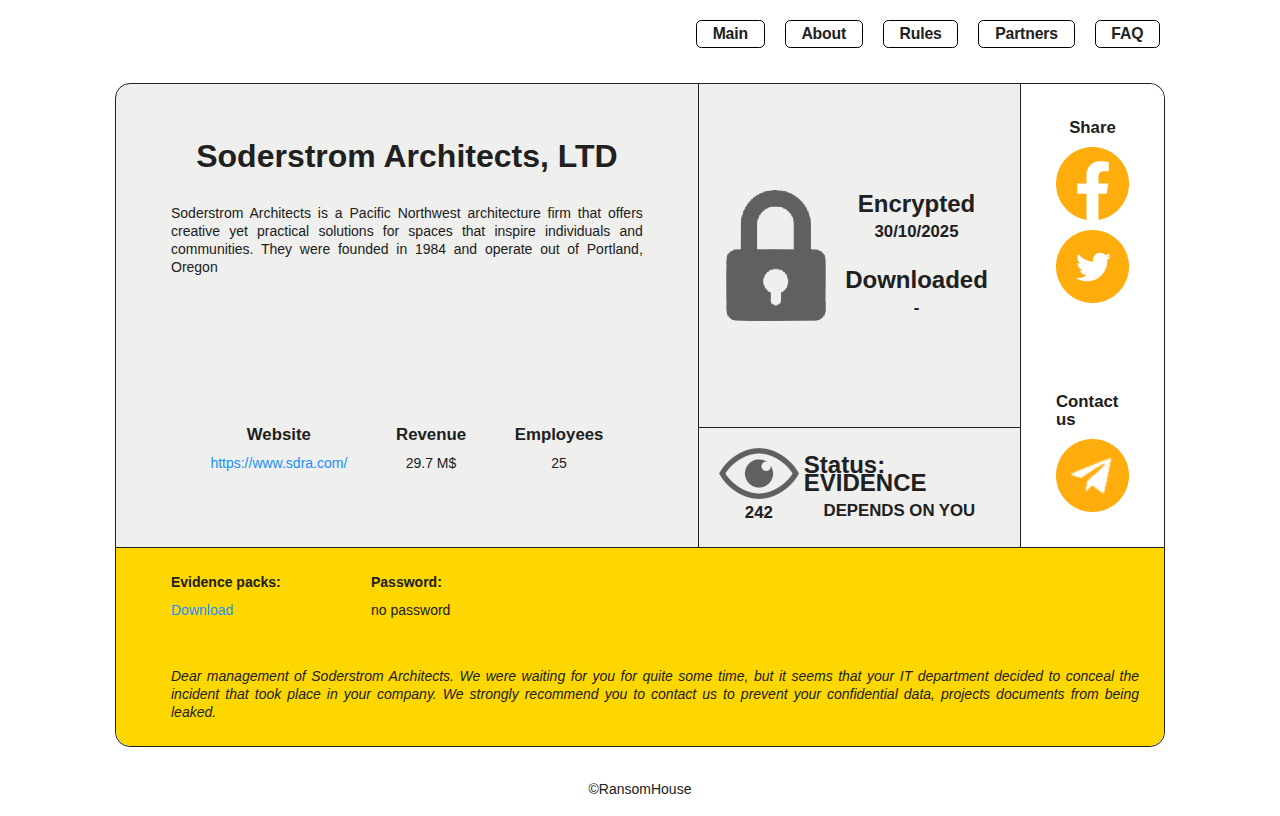Click the Twitter share icon
Image resolution: width=1280 pixels, height=816 pixels.
click(1092, 267)
